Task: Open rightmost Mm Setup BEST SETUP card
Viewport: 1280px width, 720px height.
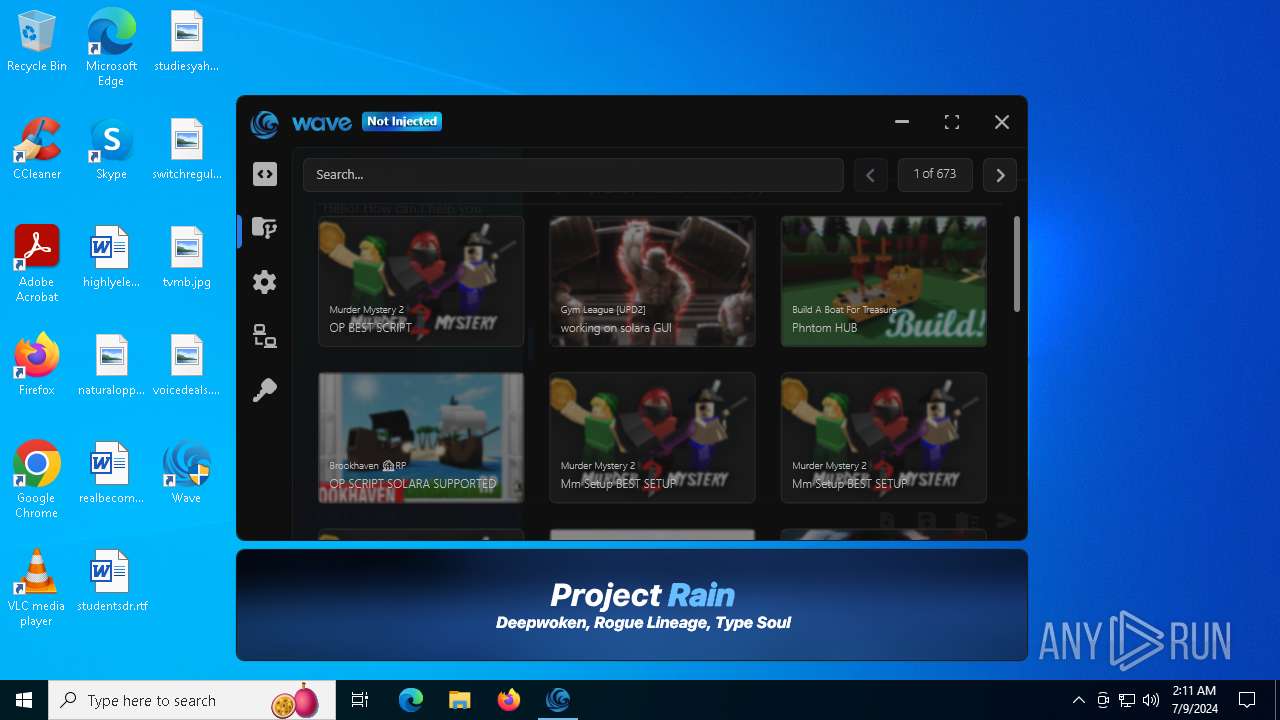Action: 884,437
